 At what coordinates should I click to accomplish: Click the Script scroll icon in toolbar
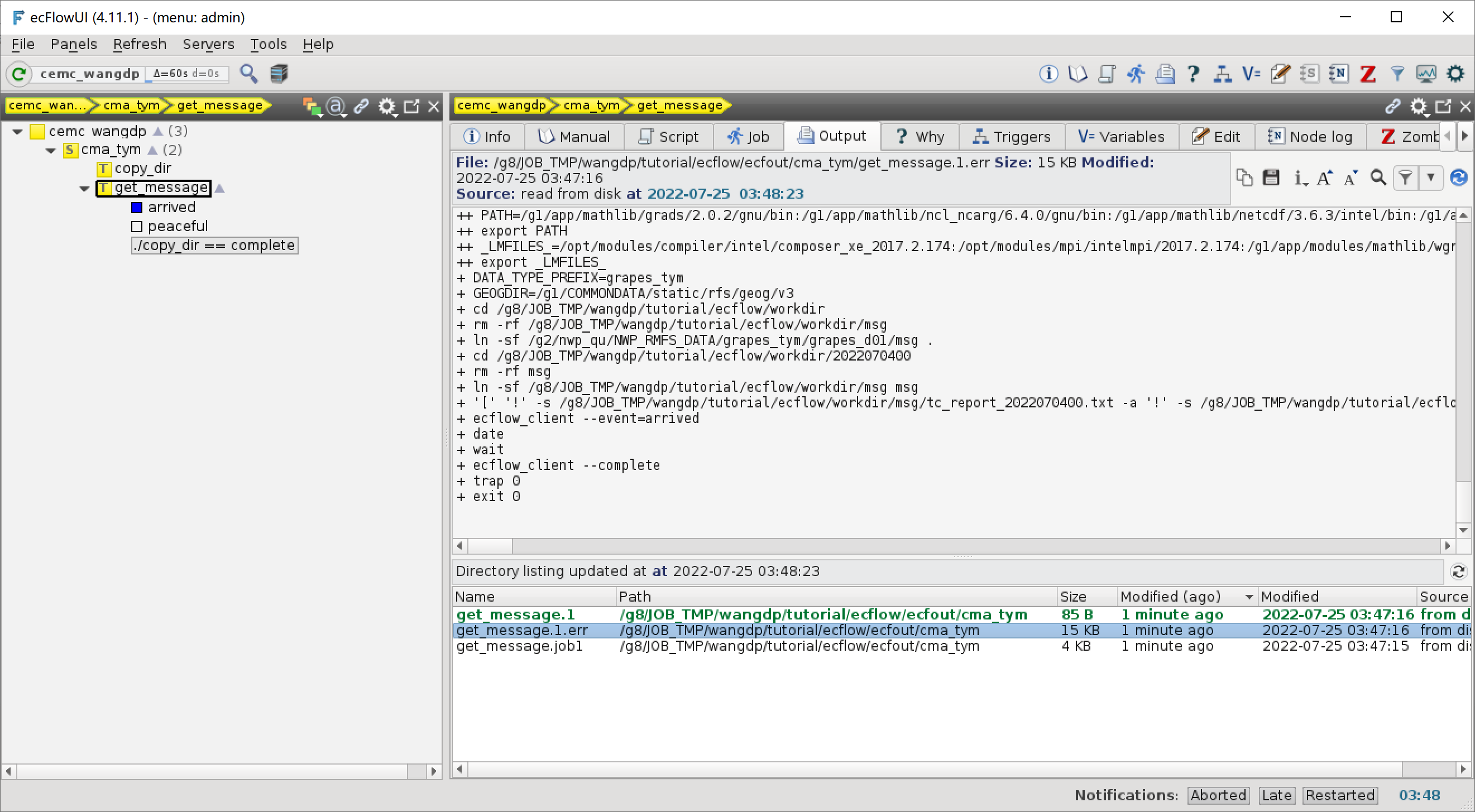(1107, 74)
